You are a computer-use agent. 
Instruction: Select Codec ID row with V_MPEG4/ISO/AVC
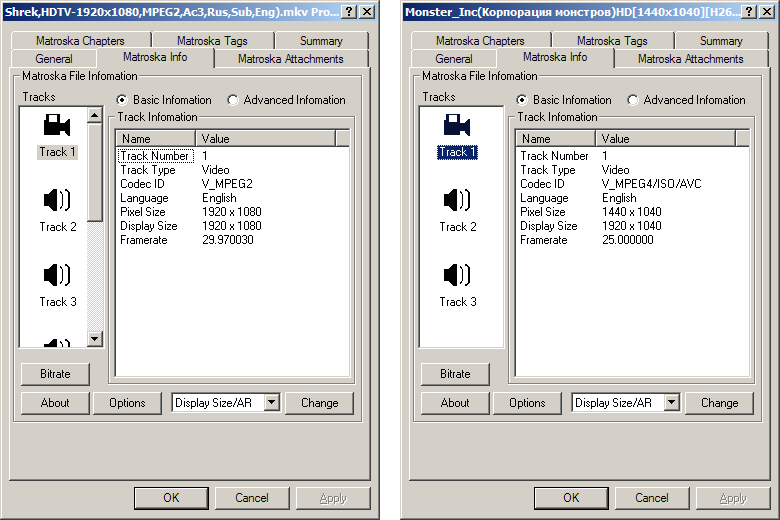[x=632, y=184]
